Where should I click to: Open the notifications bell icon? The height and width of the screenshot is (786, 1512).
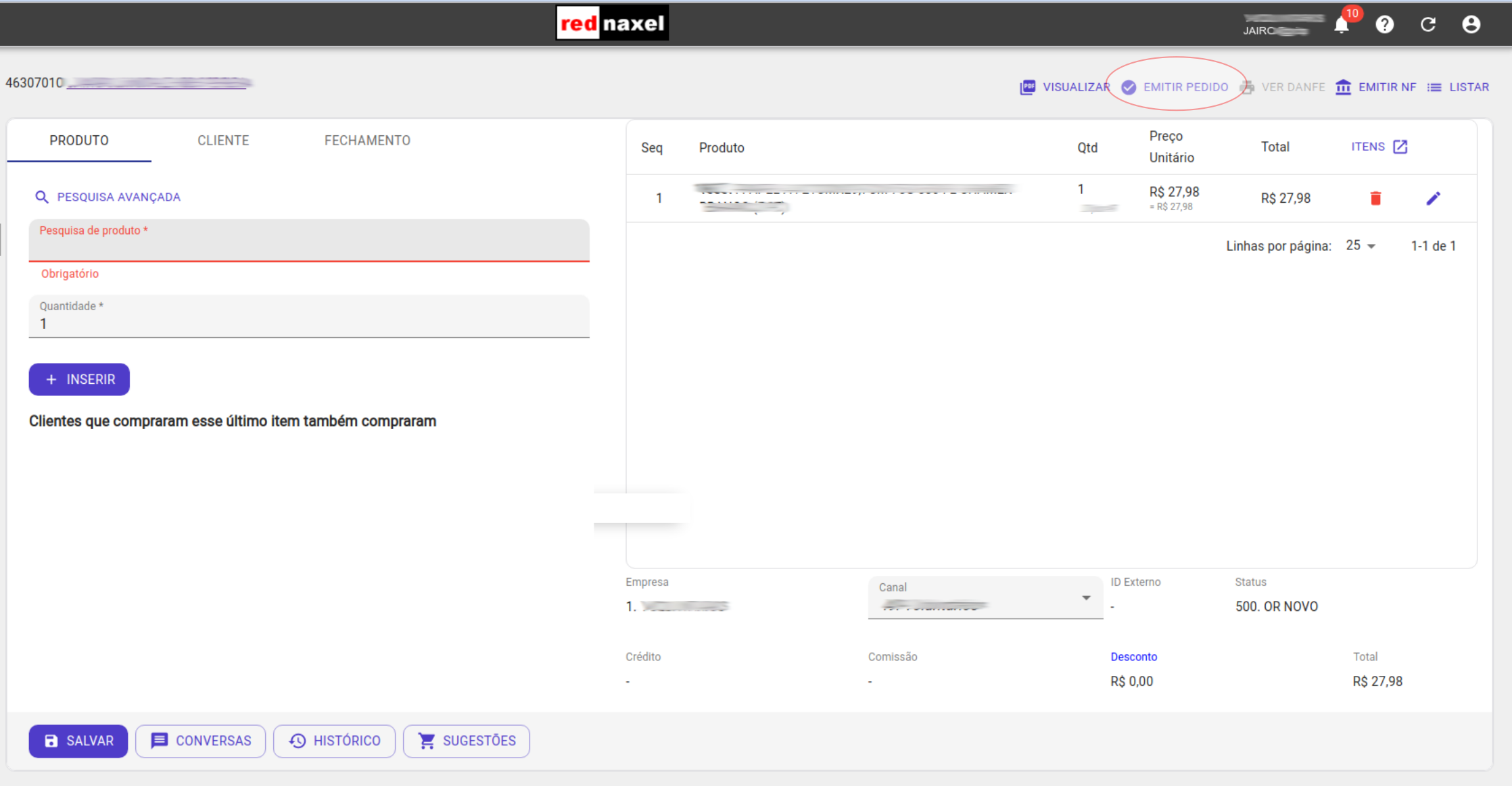point(1342,25)
